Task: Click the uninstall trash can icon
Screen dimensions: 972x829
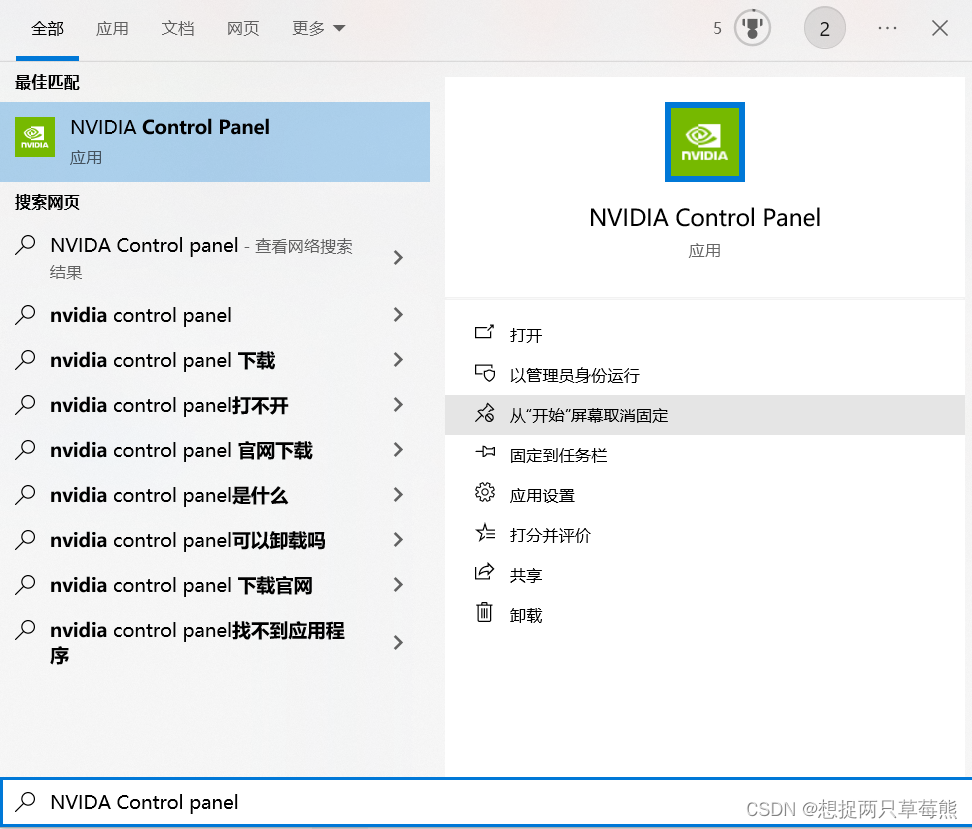Action: 484,612
